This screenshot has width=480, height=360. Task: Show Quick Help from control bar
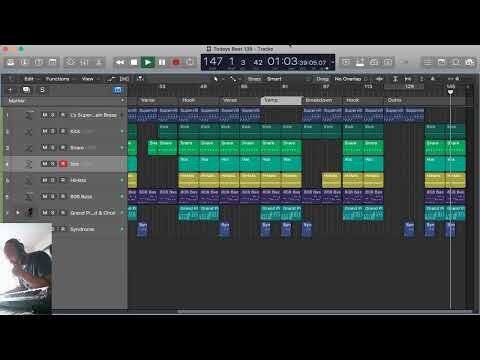[38, 62]
